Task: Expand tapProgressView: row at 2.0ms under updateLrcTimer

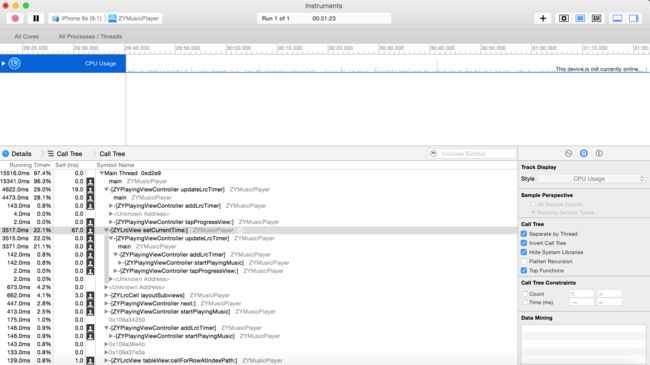Action: pyautogui.click(x=111, y=222)
